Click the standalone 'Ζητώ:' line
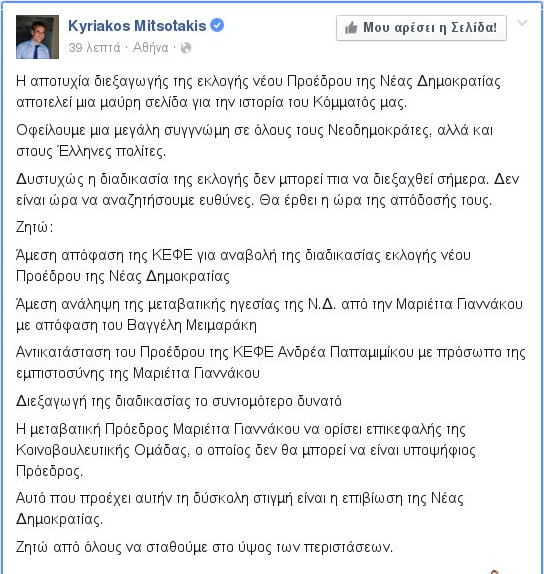The height and width of the screenshot is (574, 544). [x=35, y=228]
